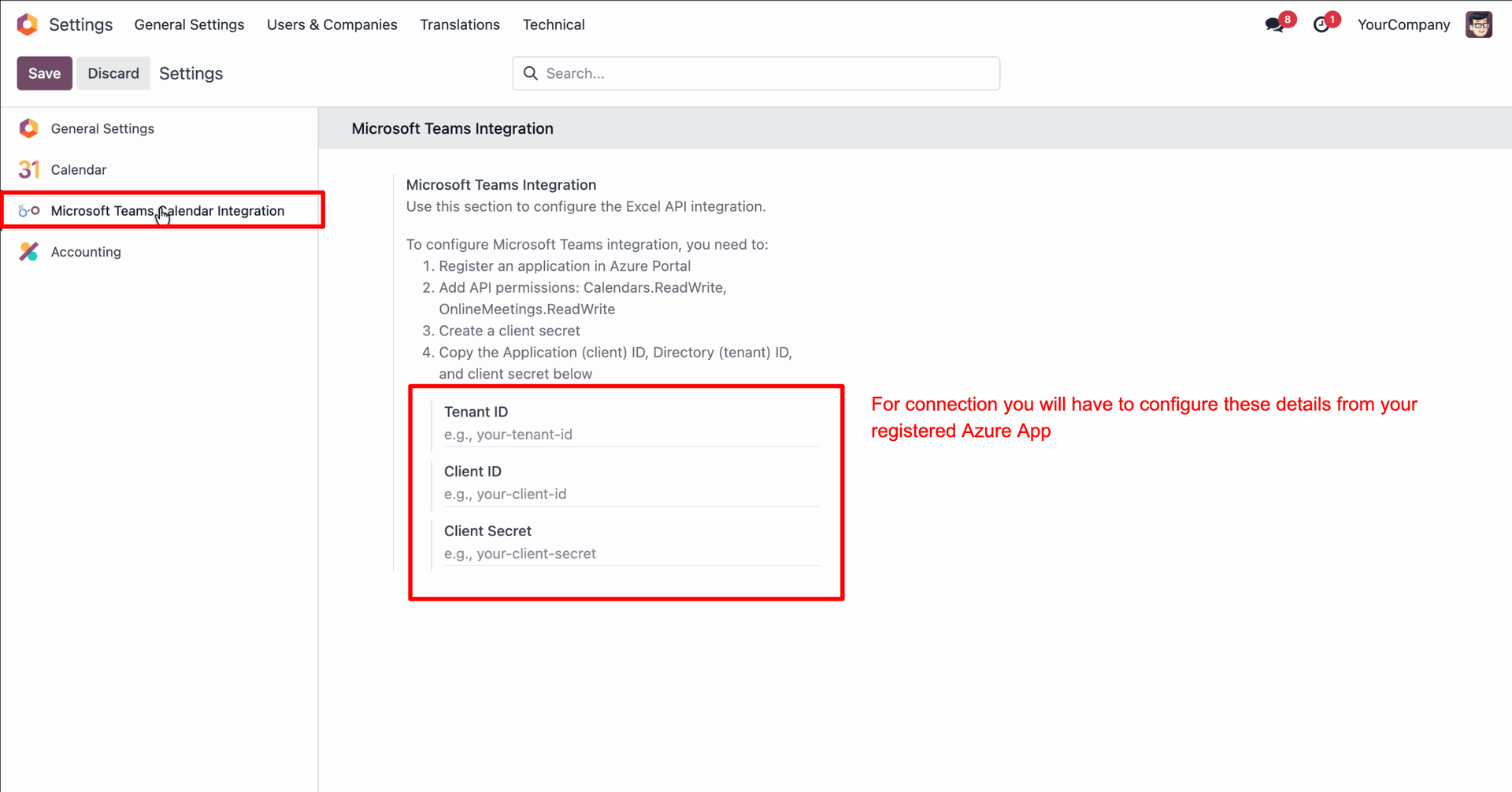
Task: Click the Client ID label
Action: pyautogui.click(x=473, y=472)
